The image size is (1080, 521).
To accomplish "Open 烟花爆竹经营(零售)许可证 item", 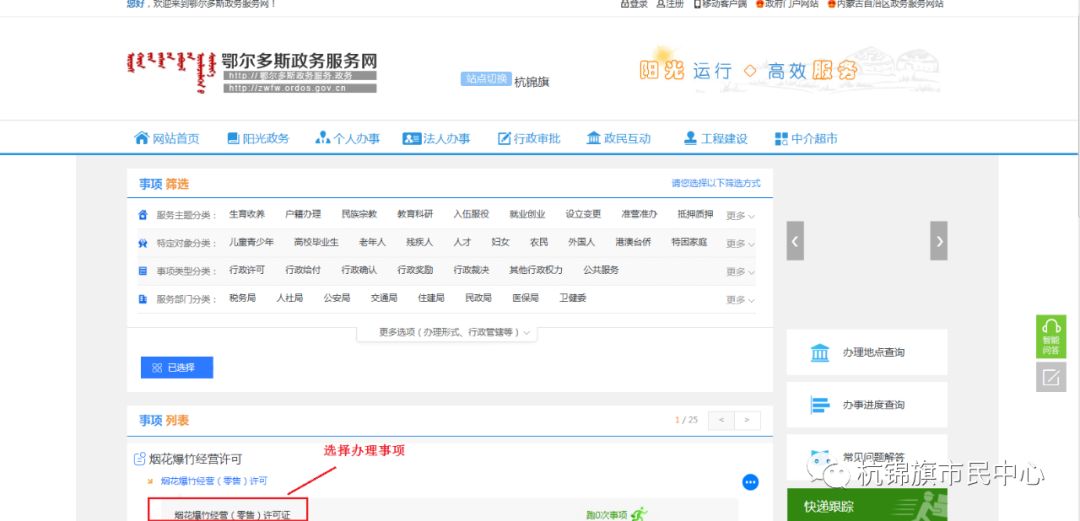I will (228, 515).
